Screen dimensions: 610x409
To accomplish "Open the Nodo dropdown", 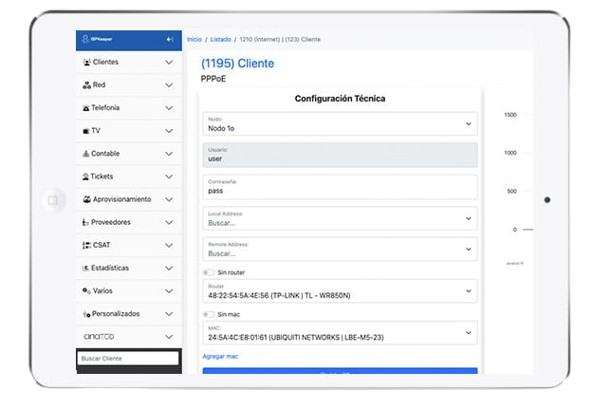I will pos(340,124).
